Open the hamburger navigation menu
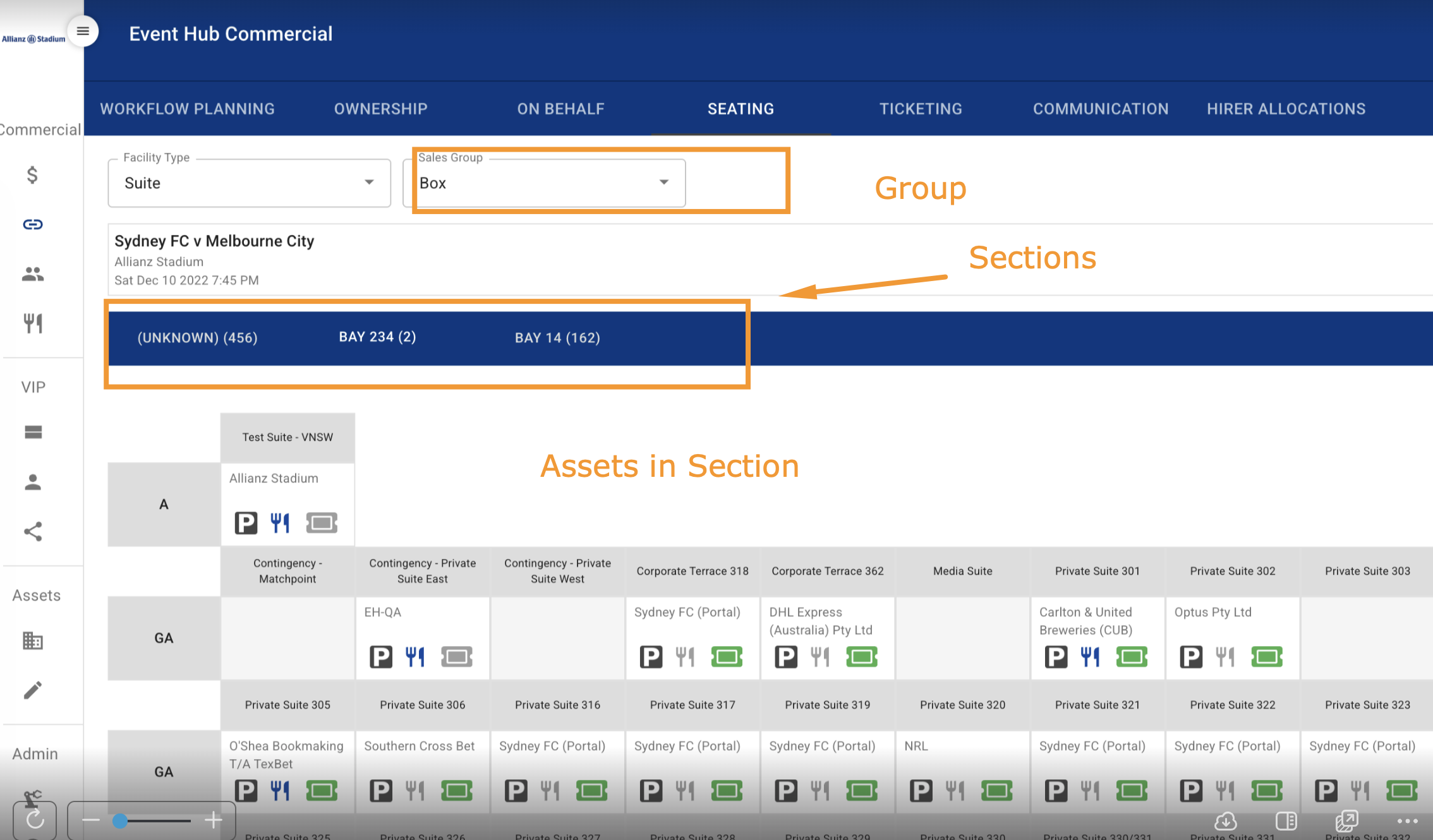The width and height of the screenshot is (1433, 840). 83,31
